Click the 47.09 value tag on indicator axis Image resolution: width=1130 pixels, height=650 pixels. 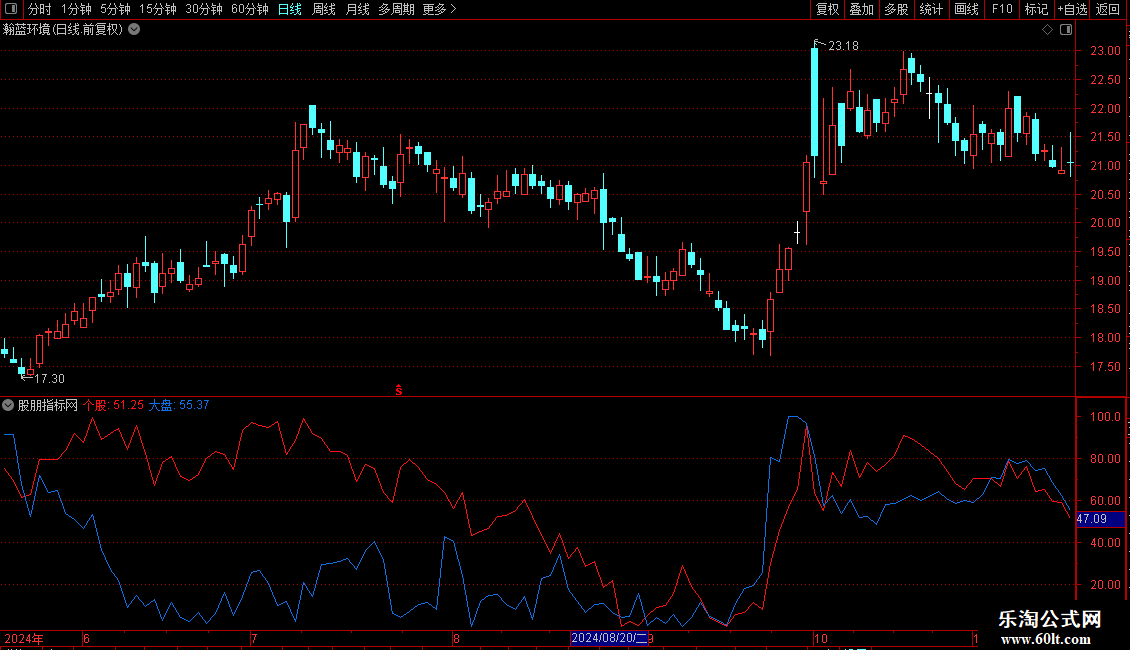(1100, 519)
